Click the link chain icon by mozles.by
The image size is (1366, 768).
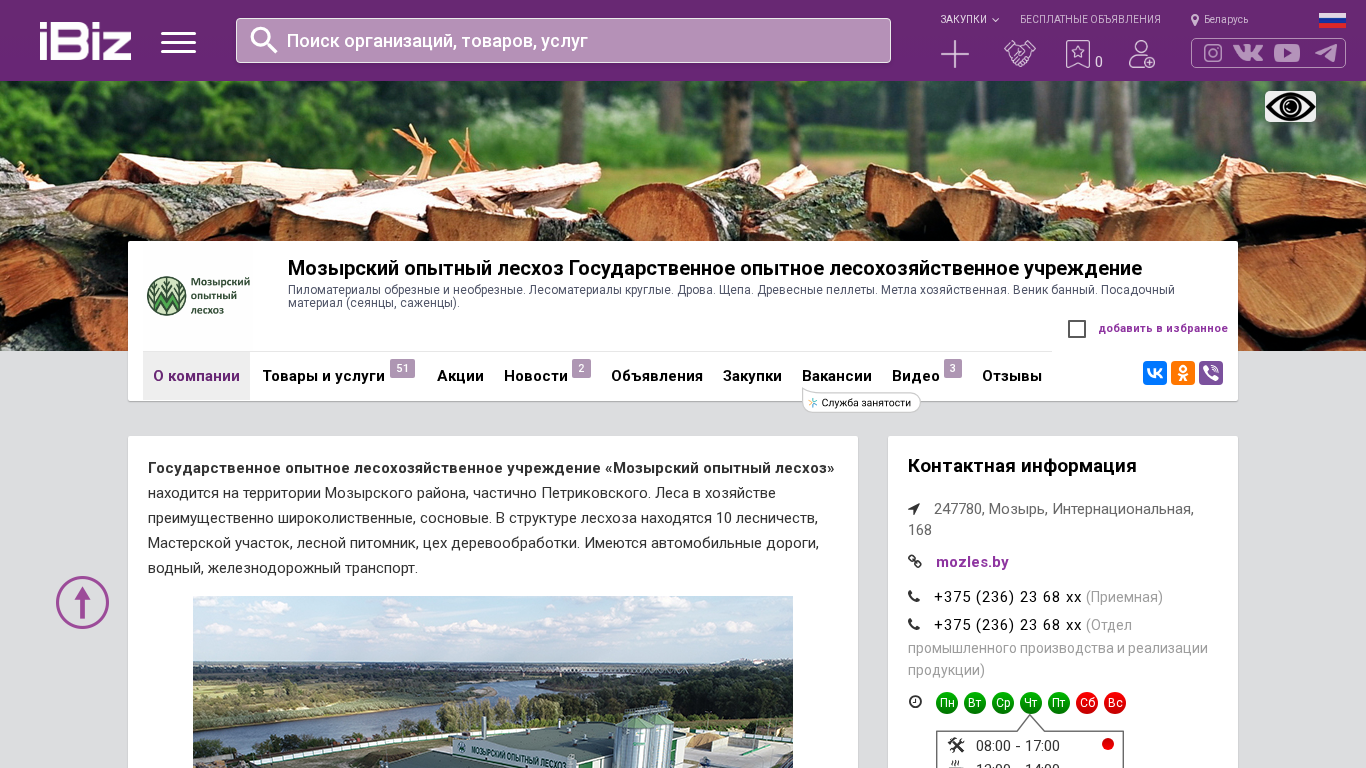pos(915,562)
